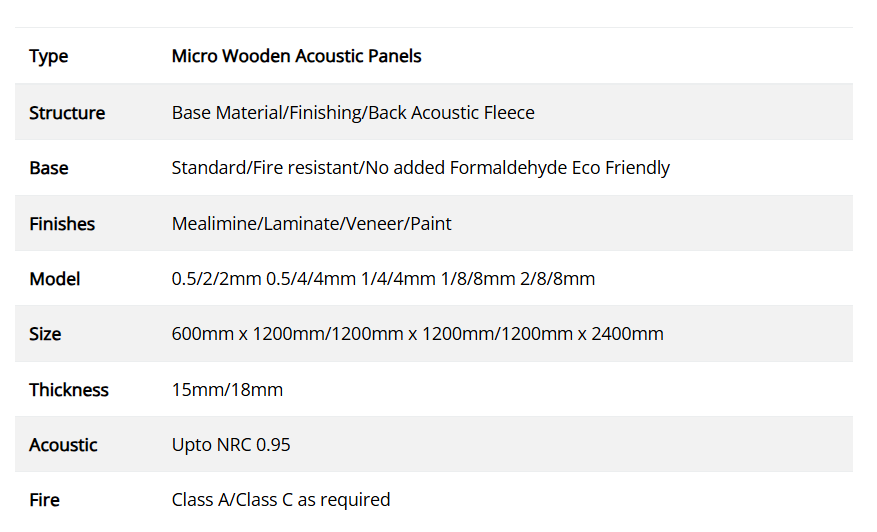Click the Model row label
Viewport: 877px width, 532px height.
point(55,279)
